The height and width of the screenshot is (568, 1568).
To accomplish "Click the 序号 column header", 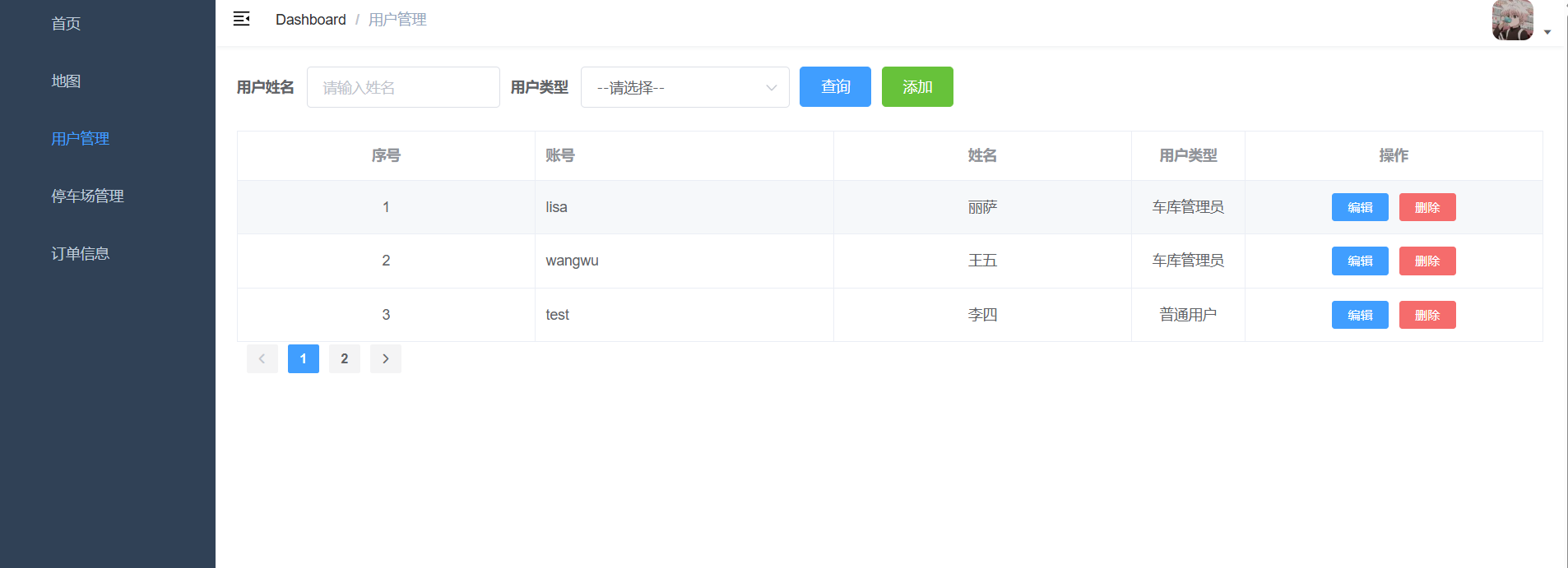I will [x=386, y=155].
